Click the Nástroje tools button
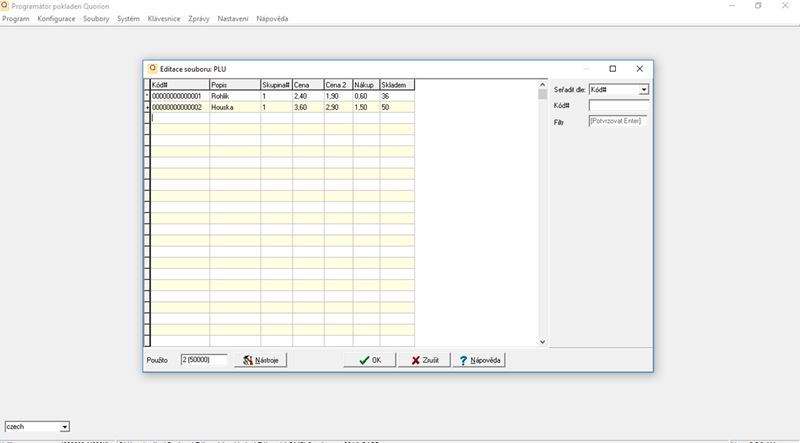800x443 pixels. click(261, 360)
